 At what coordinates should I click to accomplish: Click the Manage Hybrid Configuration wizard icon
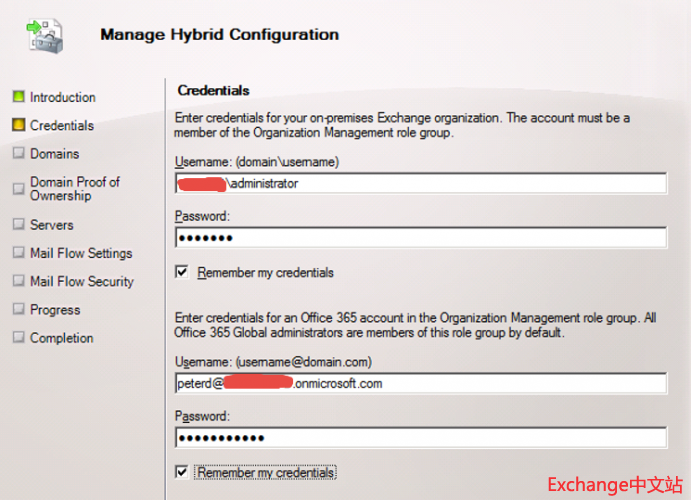click(x=45, y=35)
